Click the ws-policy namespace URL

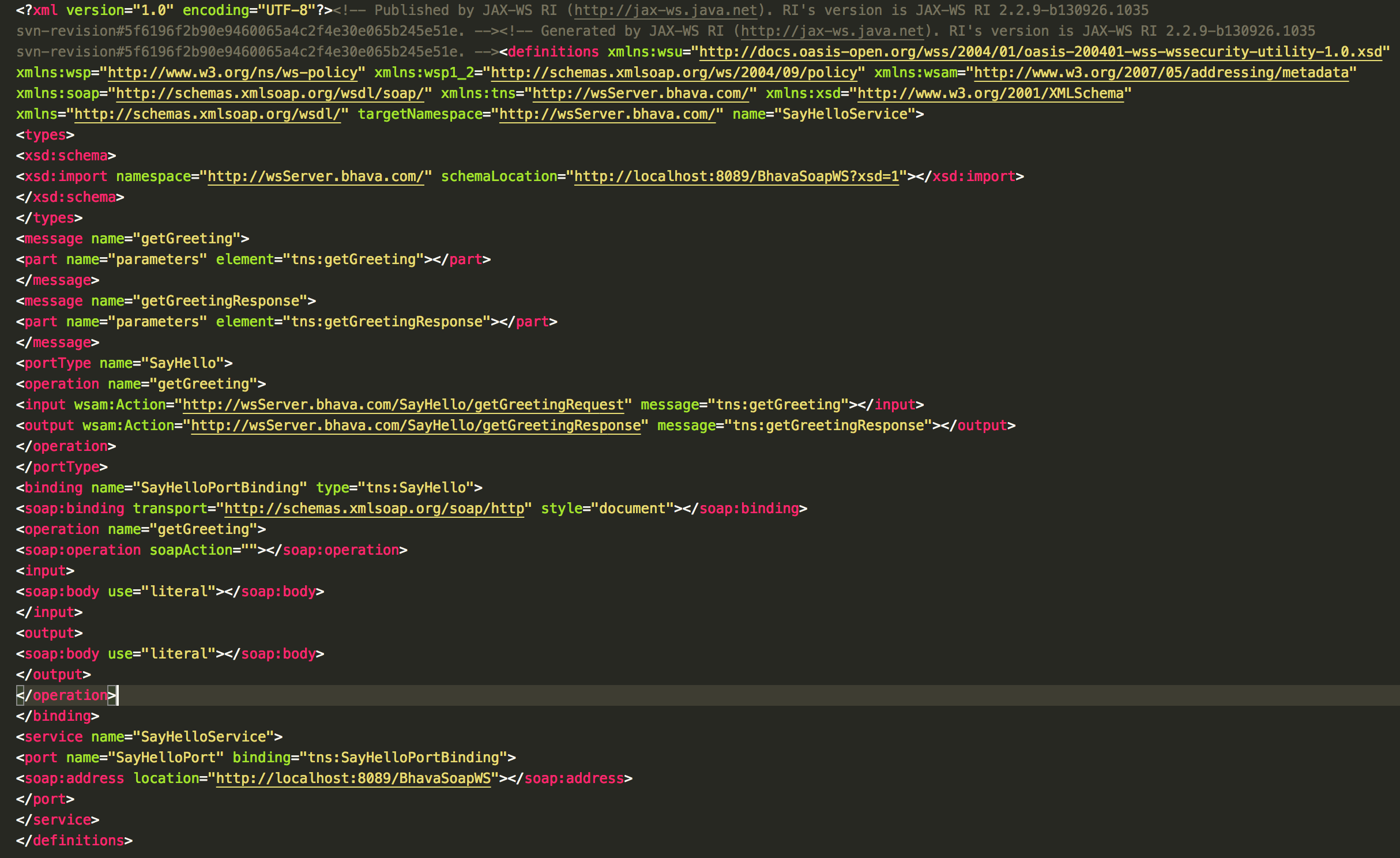(x=233, y=73)
